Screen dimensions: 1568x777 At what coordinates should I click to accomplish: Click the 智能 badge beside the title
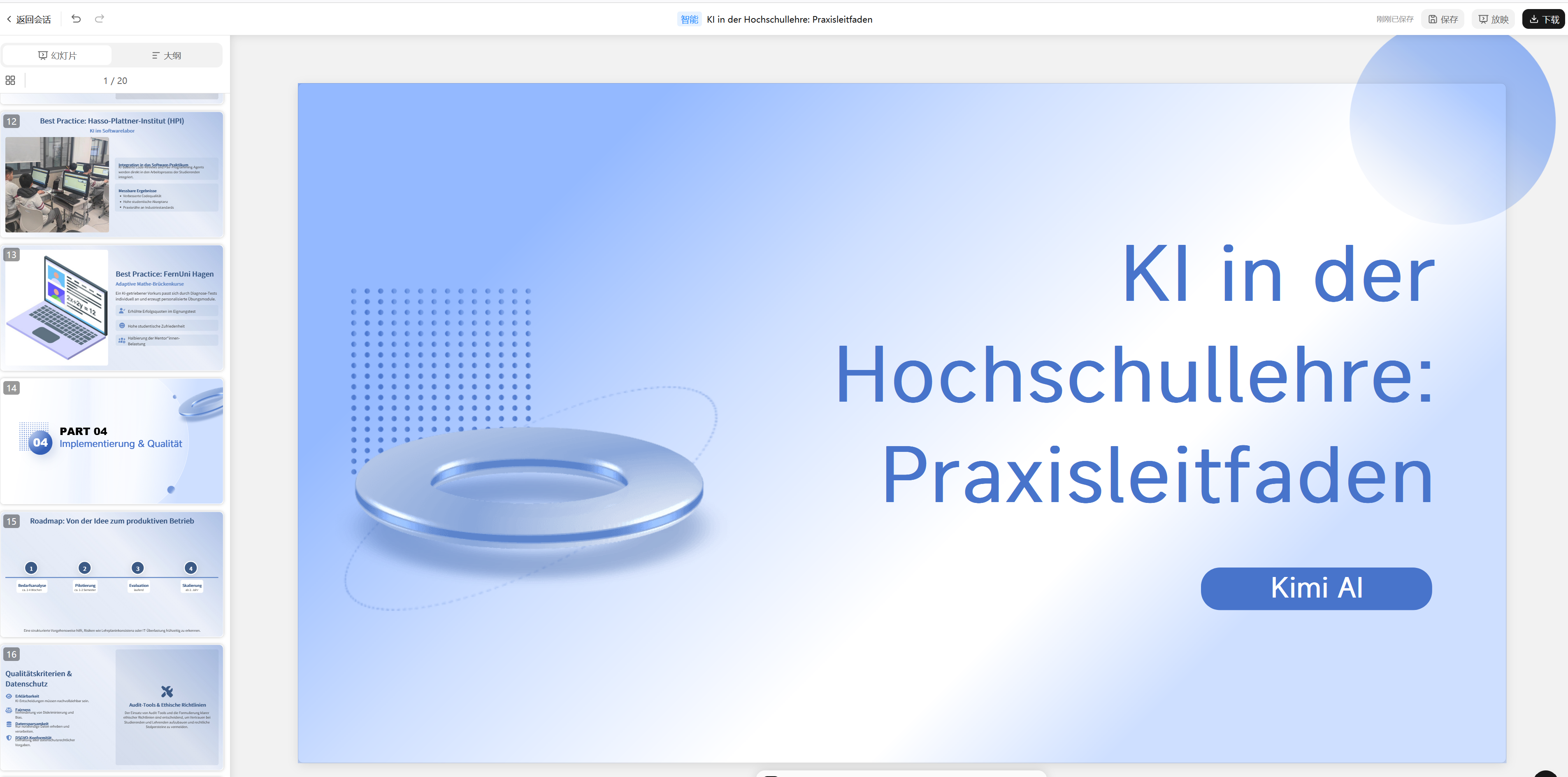[688, 19]
